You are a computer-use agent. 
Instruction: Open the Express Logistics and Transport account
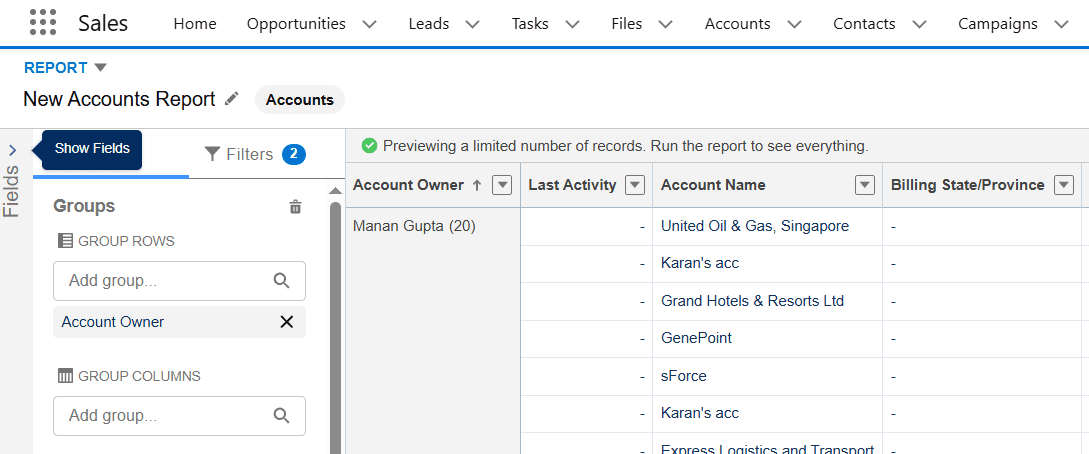click(767, 448)
